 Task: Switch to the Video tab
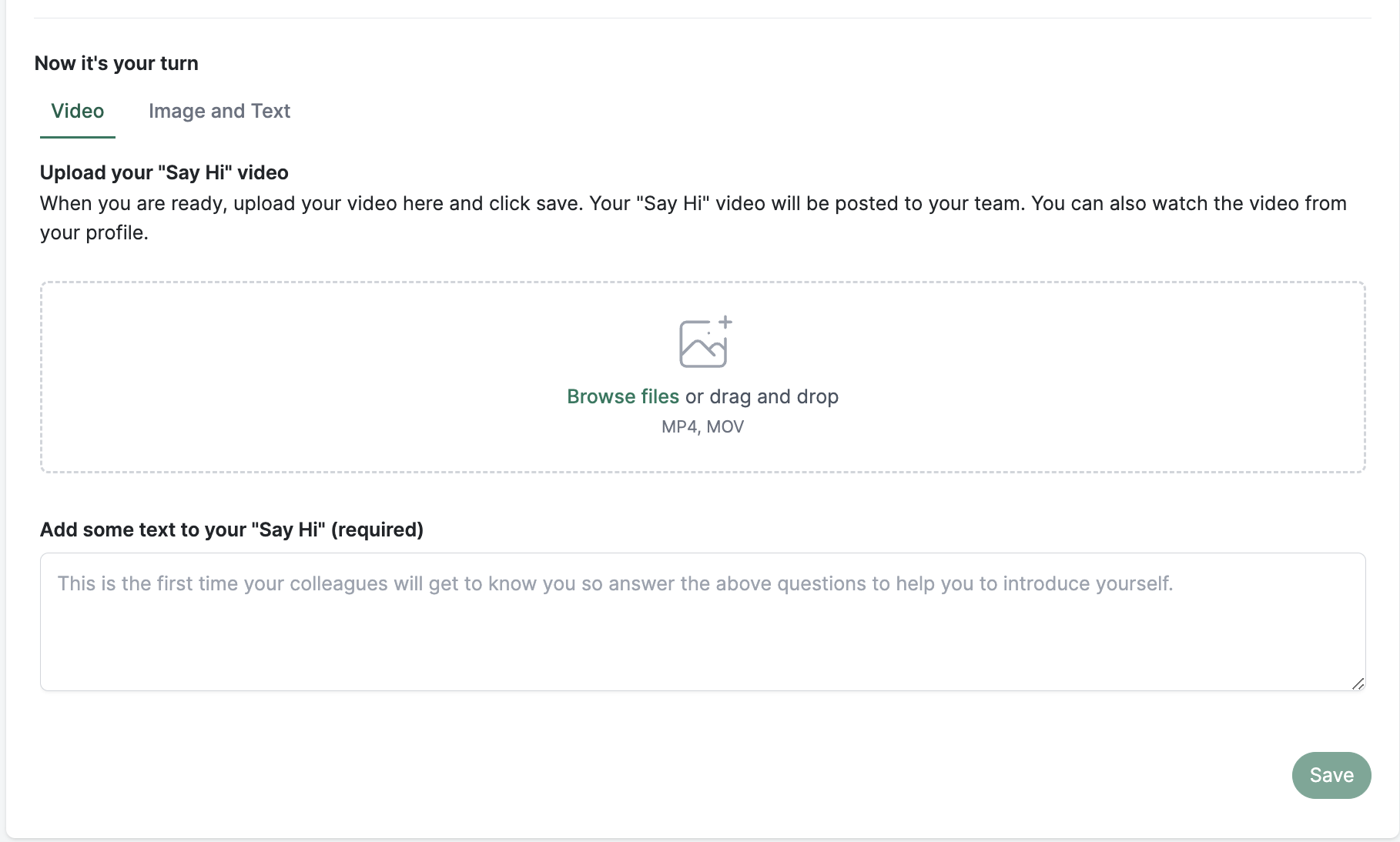click(78, 111)
